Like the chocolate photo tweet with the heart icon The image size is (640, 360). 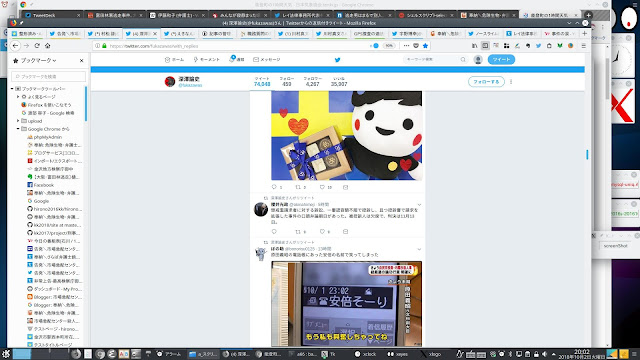pos(322,187)
